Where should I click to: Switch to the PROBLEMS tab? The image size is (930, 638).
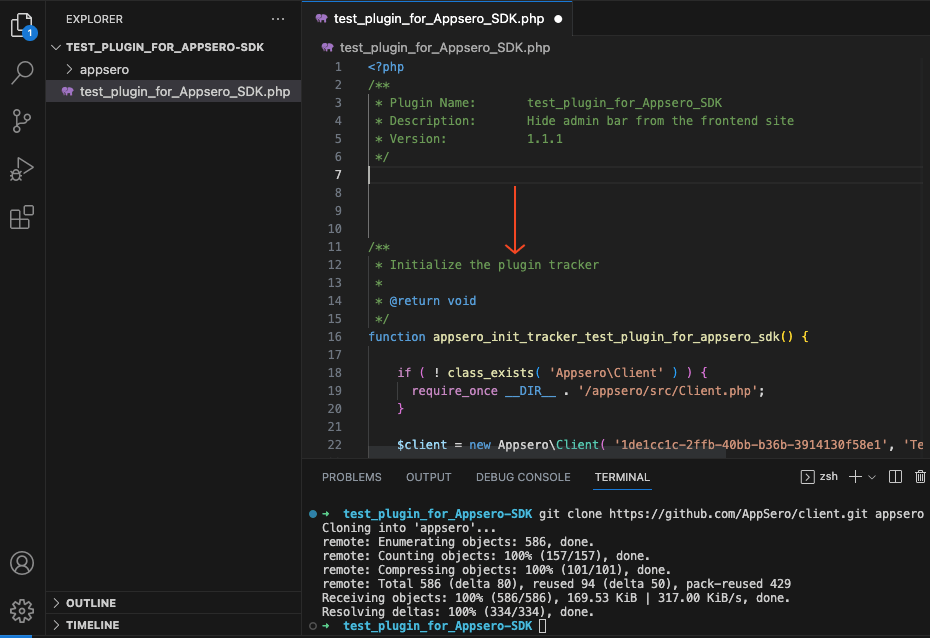coord(352,477)
